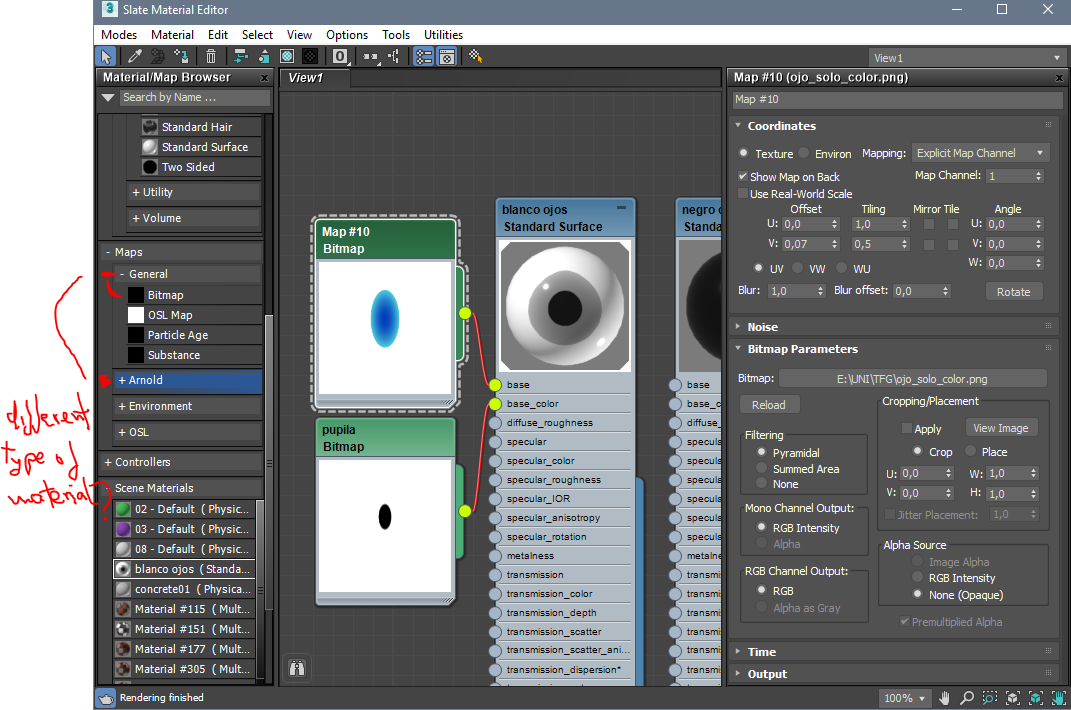Open browser options triangle beside search
Viewport: 1071px width, 710px height.
(108, 98)
